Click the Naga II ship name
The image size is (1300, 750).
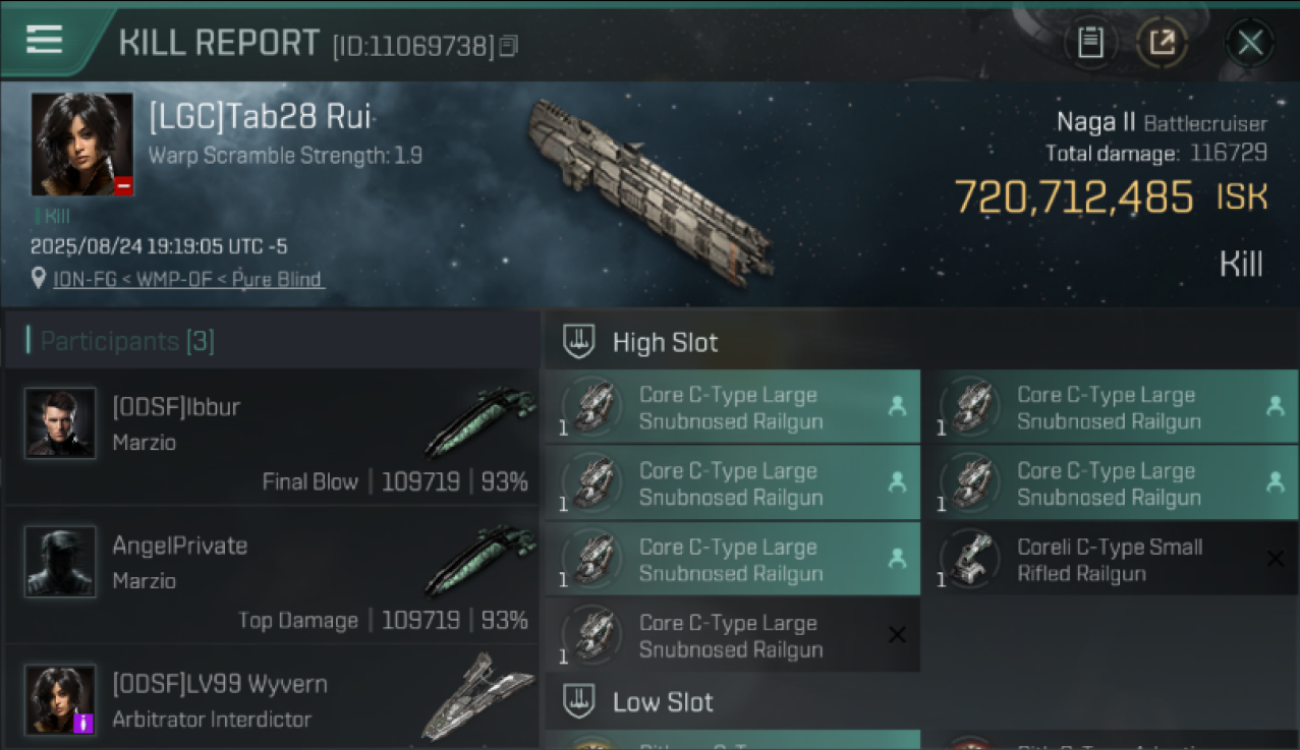coord(1096,123)
